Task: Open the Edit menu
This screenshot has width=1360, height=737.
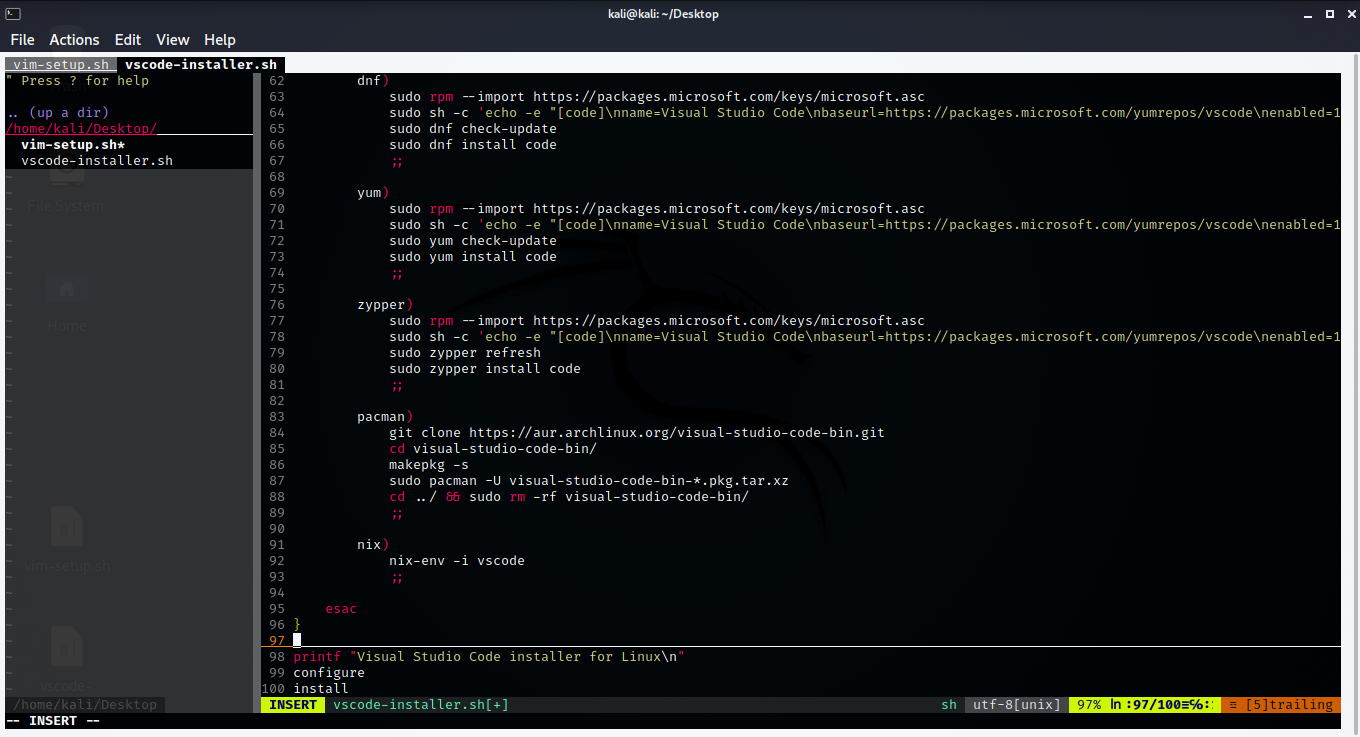Action: coord(128,40)
